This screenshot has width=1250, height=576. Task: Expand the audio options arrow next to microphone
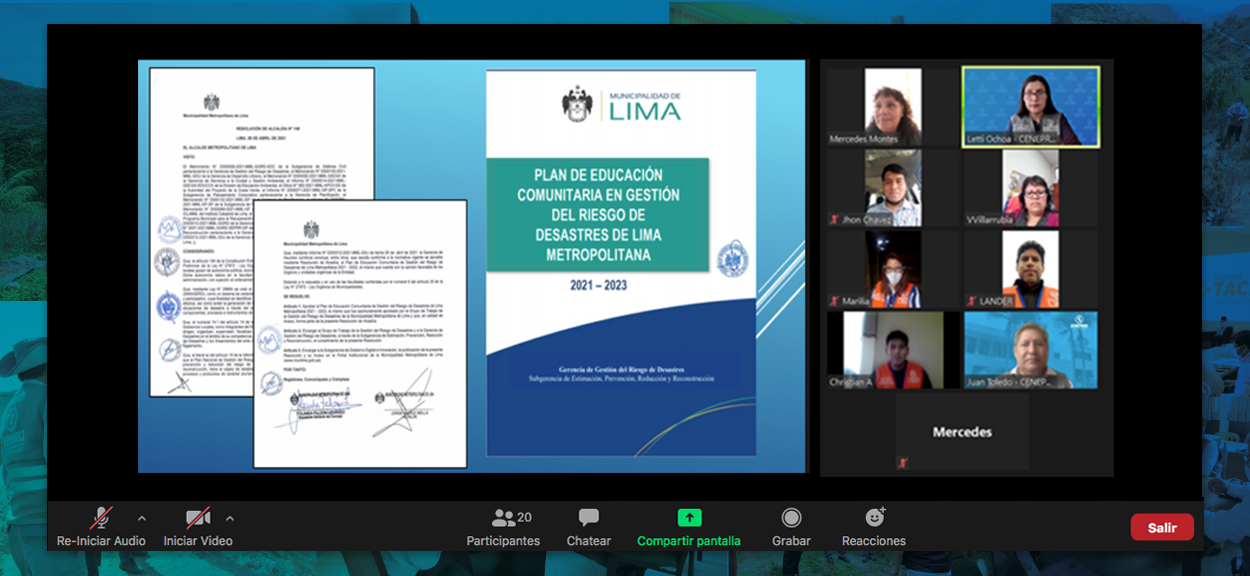pyautogui.click(x=142, y=518)
